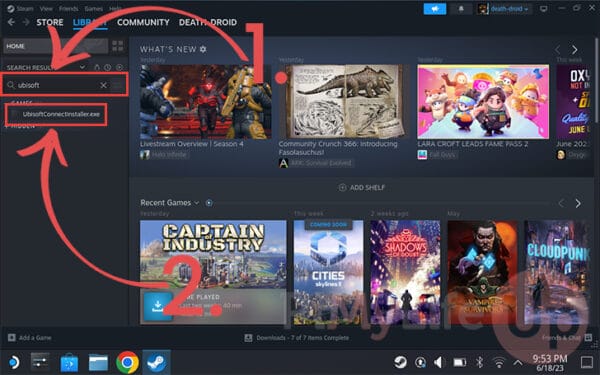The width and height of the screenshot is (600, 375).
Task: Click Captain of Industry install download button
Action: pyautogui.click(x=158, y=306)
